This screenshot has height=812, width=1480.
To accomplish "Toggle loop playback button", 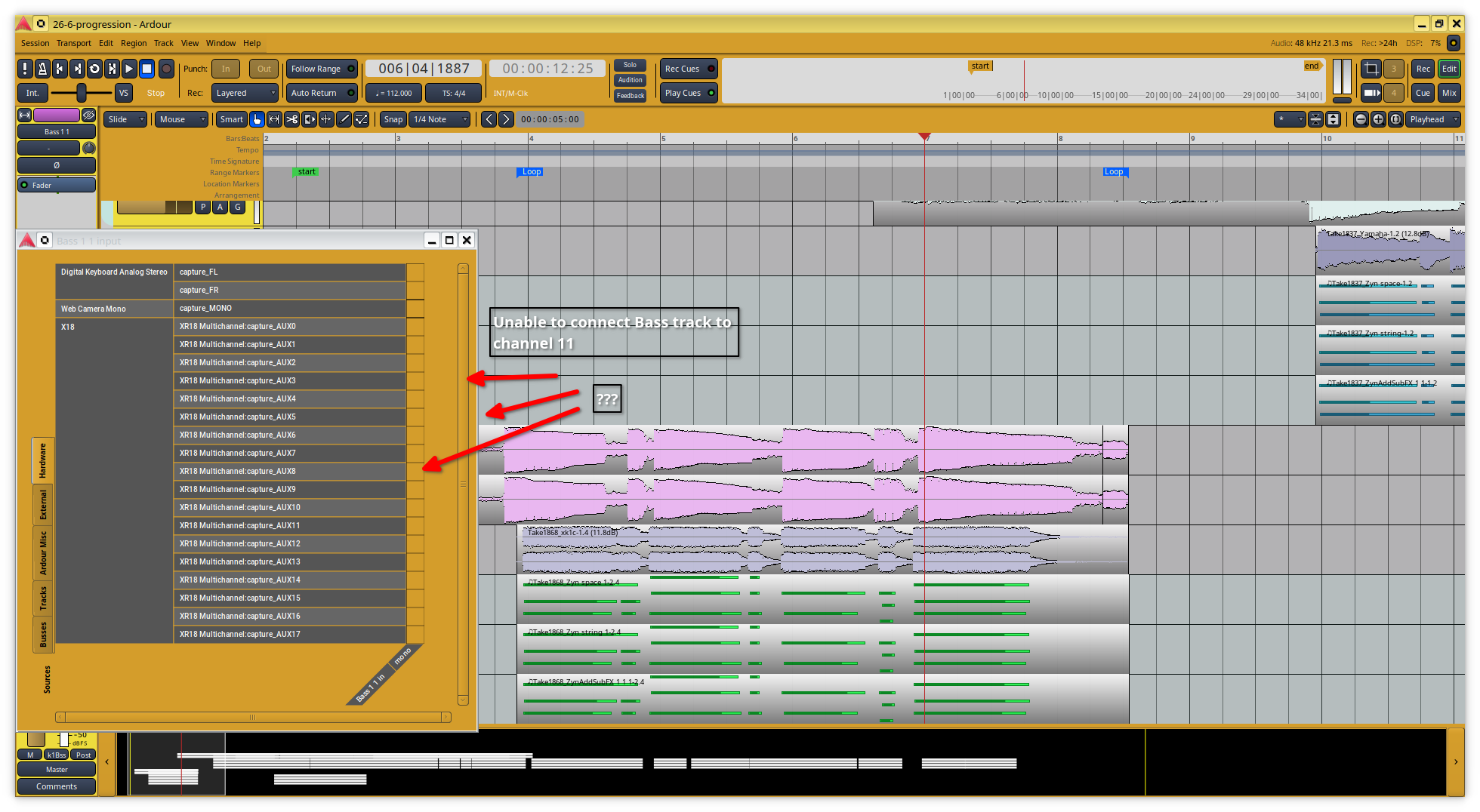I will click(94, 69).
